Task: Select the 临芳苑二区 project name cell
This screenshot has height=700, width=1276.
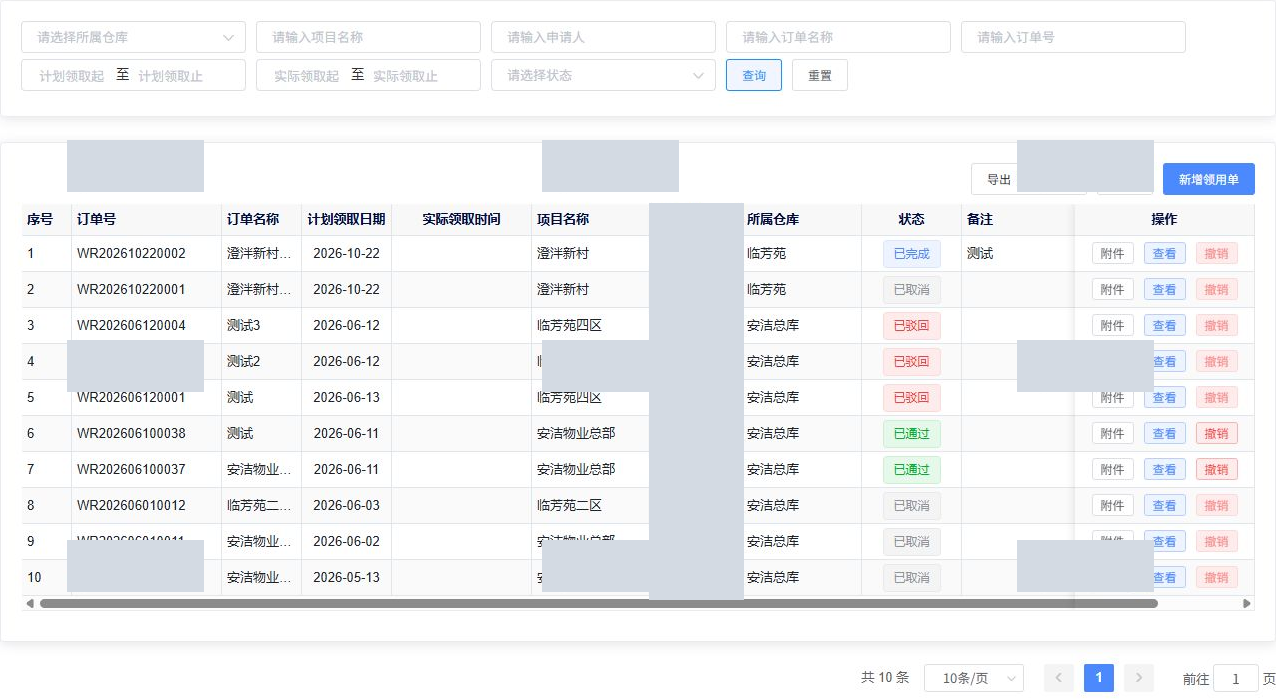Action: click(590, 506)
